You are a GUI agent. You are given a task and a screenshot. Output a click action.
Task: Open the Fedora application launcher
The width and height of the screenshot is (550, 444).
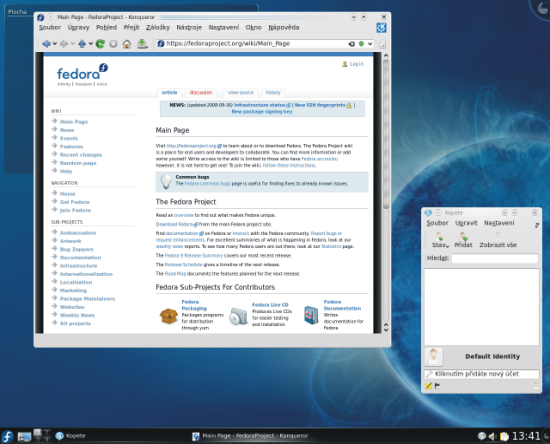pyautogui.click(x=7, y=436)
